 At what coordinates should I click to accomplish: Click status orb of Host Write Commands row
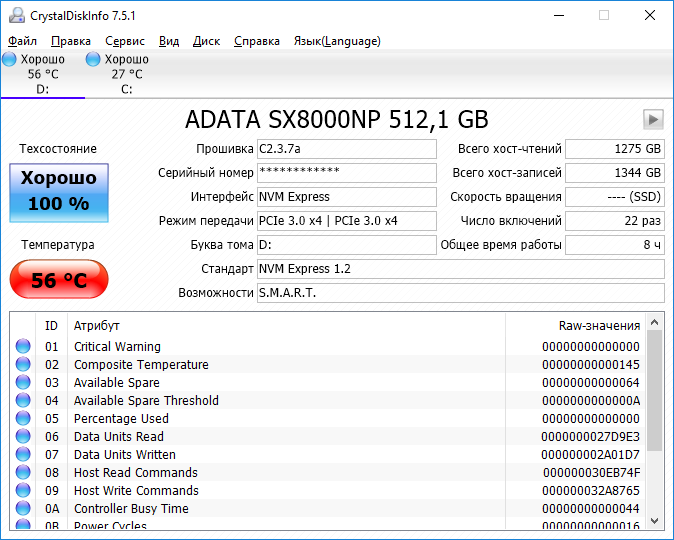click(x=23, y=491)
